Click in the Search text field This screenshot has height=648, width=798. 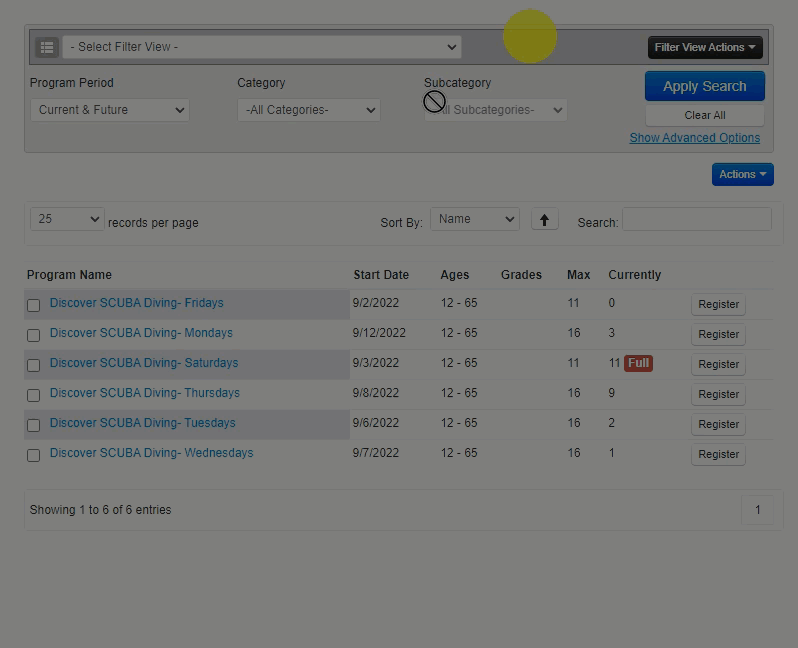696,219
